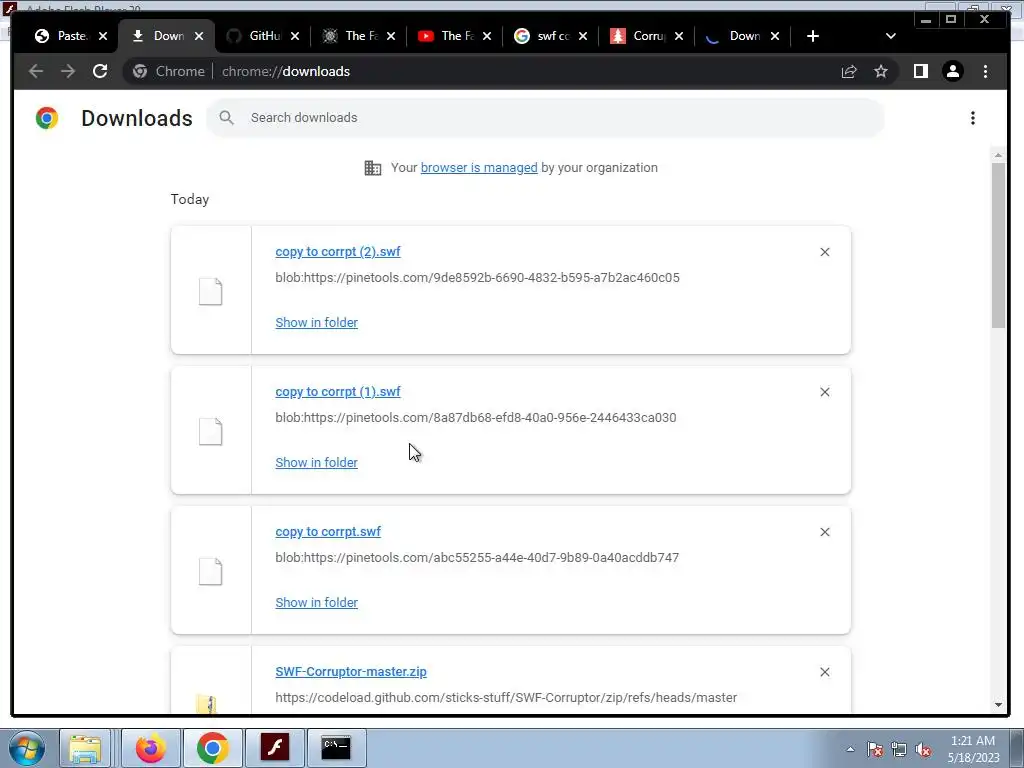Close the Google swf co tab

(583, 36)
